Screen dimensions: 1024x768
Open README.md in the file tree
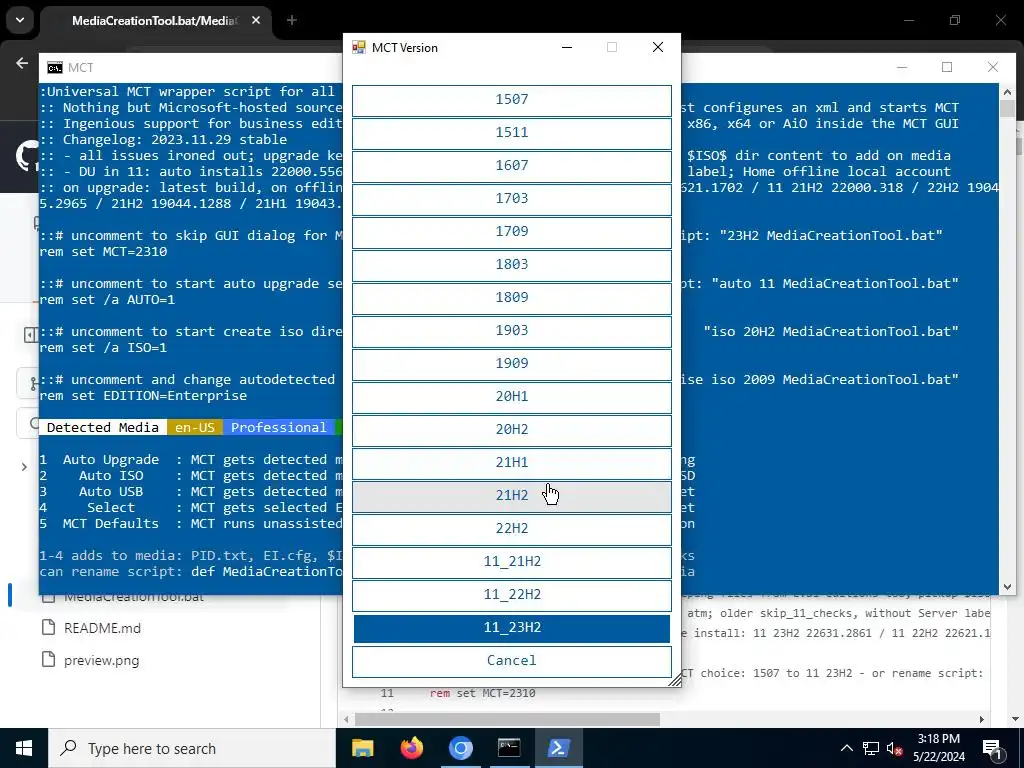[102, 628]
